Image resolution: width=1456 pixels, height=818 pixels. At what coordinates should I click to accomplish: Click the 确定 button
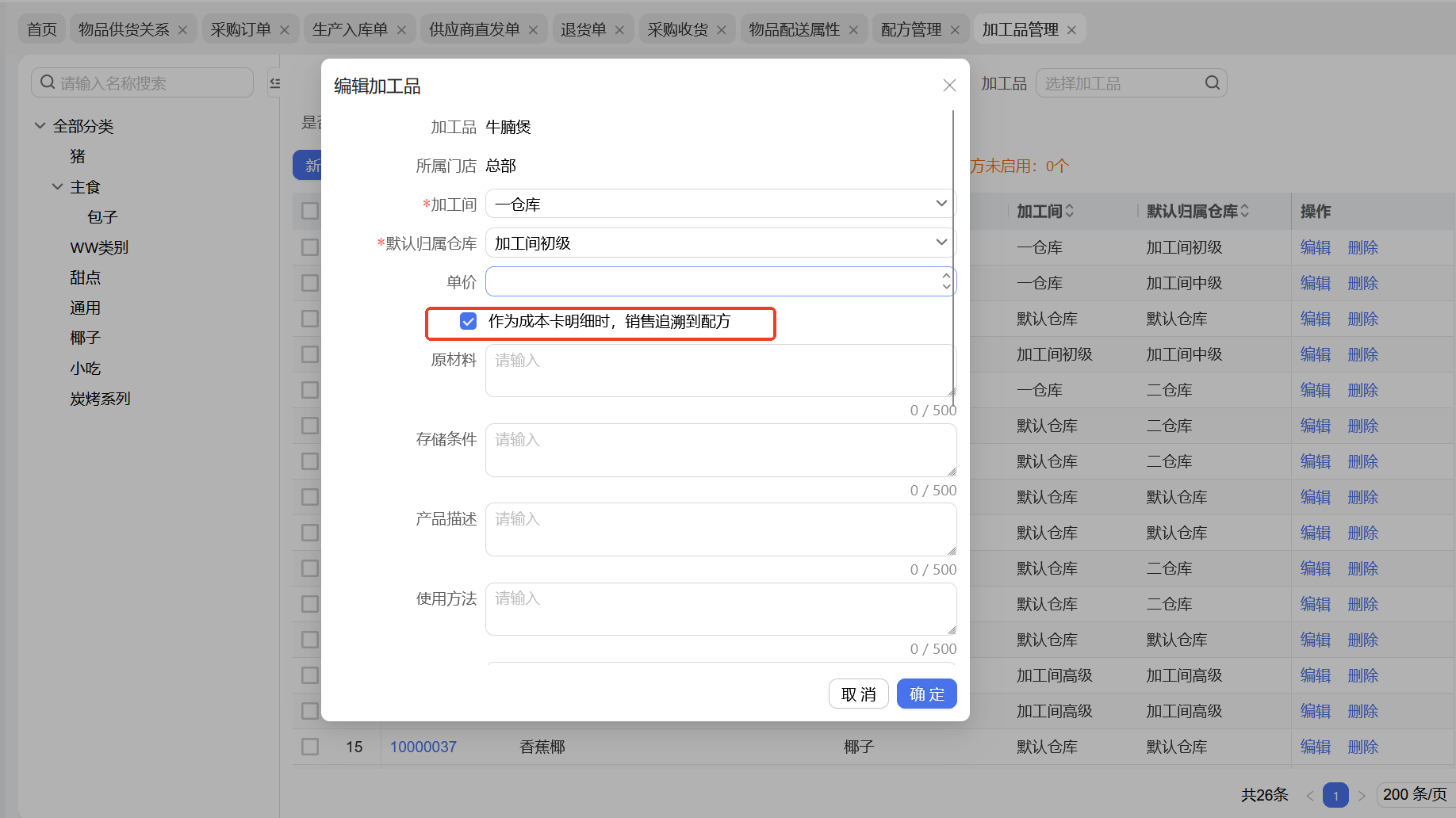point(926,694)
